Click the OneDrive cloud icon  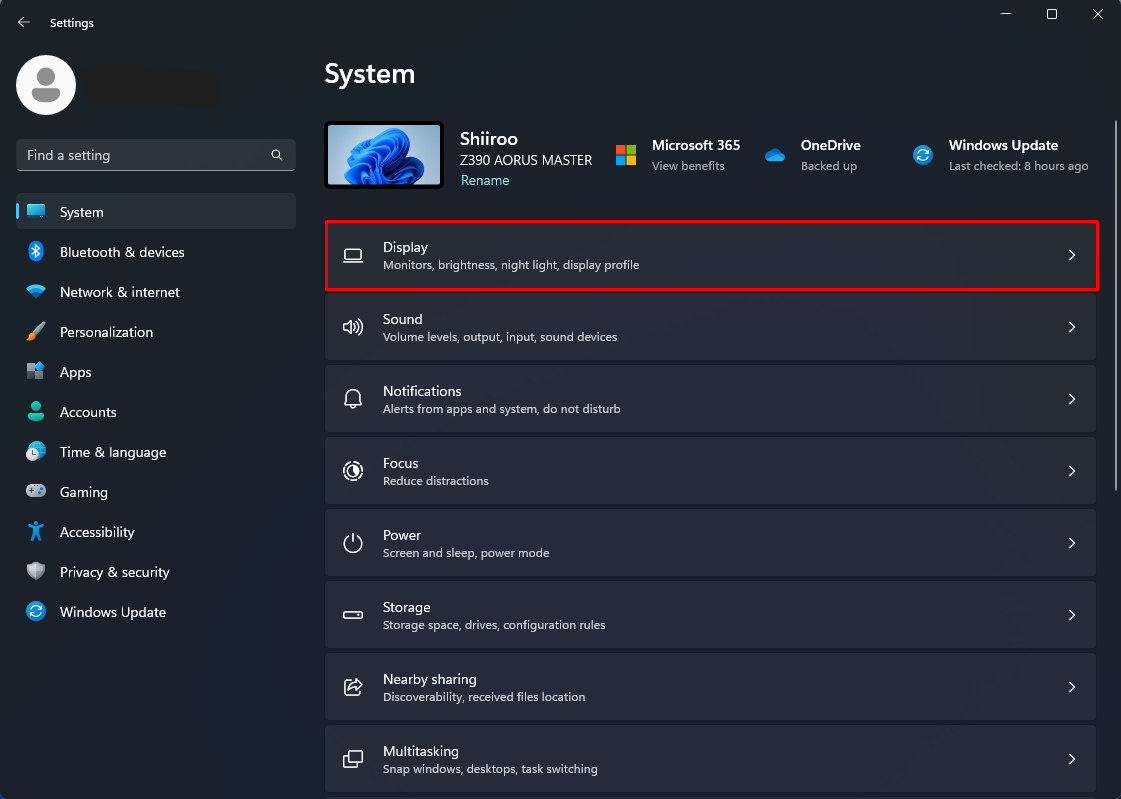tap(775, 155)
